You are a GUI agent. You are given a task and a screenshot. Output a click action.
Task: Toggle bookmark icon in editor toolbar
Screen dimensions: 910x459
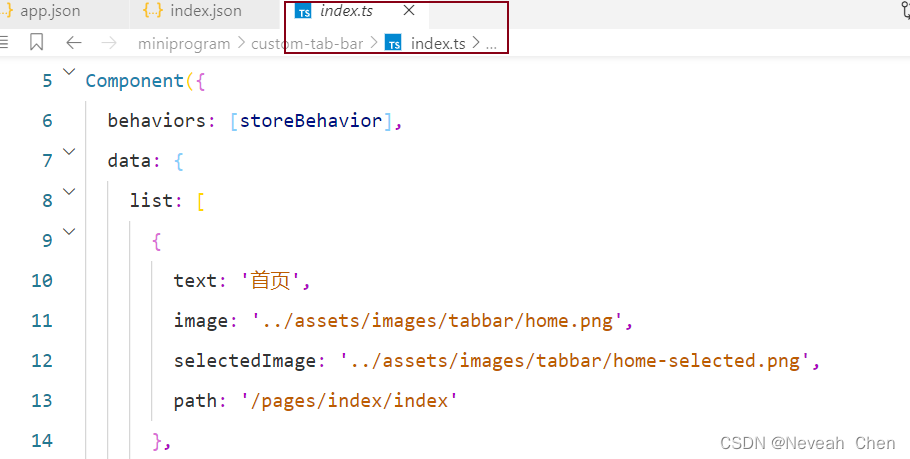[37, 42]
